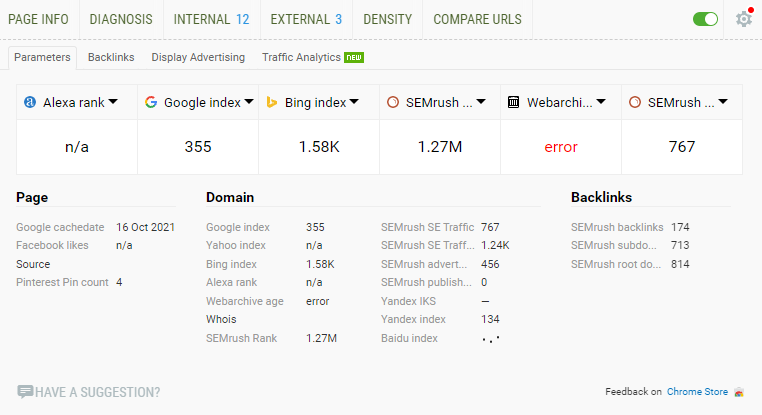Click the Facebook likes label

pyautogui.click(x=52, y=245)
